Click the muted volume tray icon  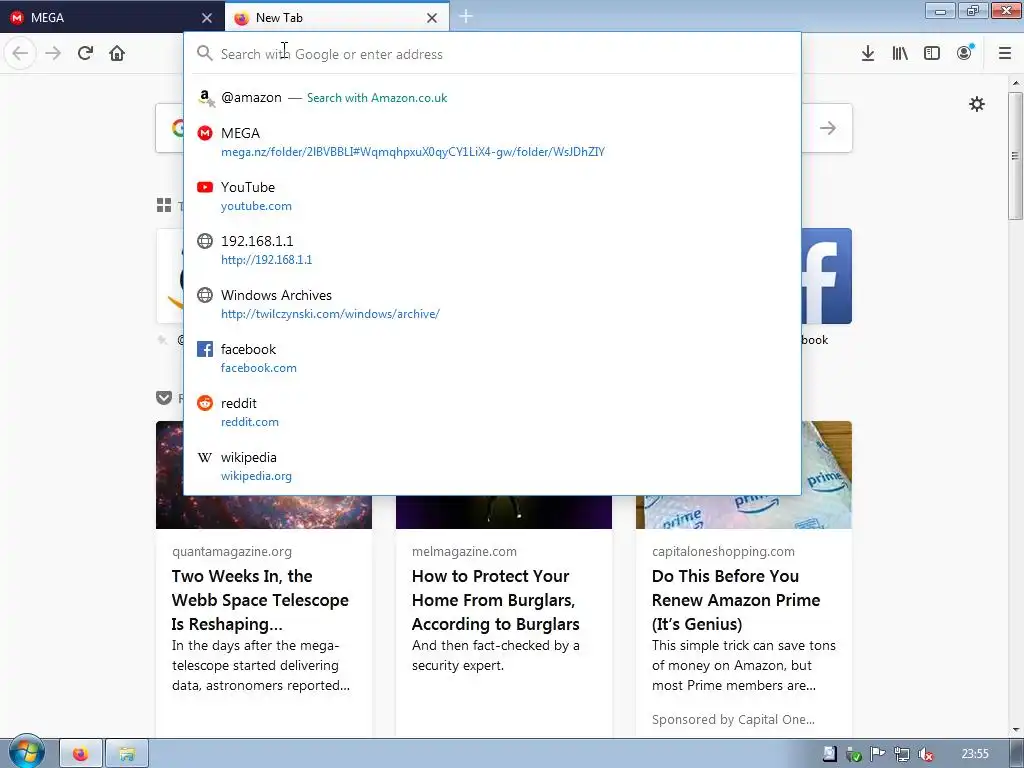[925, 754]
